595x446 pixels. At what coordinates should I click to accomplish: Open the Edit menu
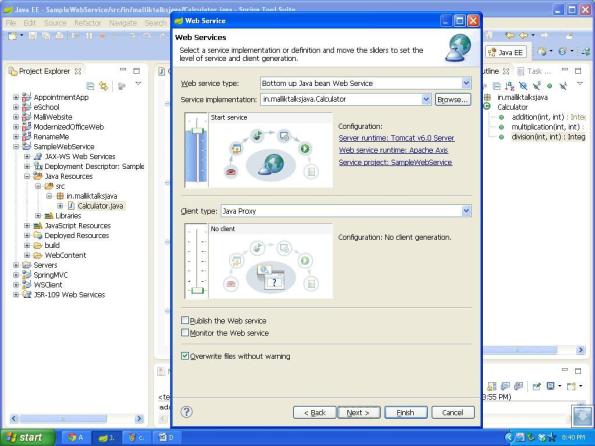[29, 23]
